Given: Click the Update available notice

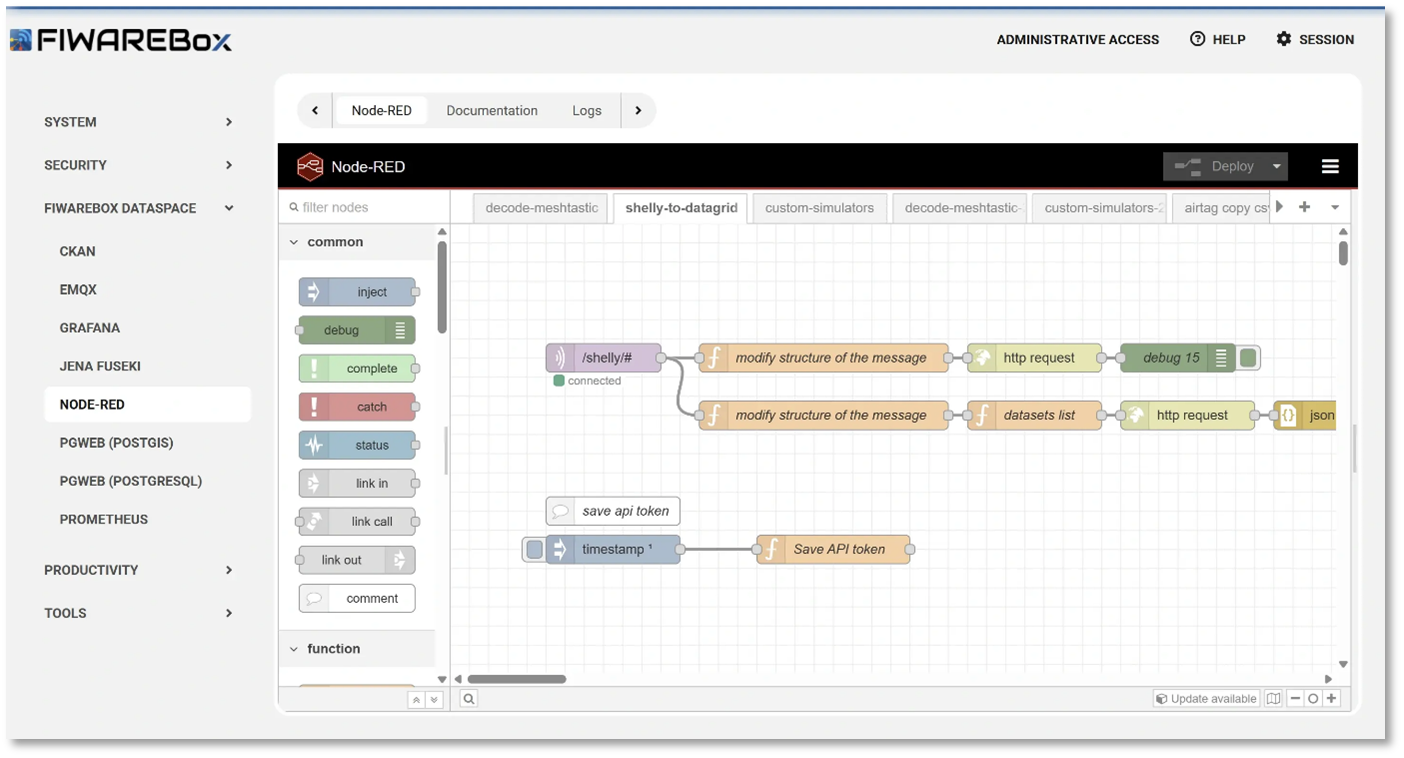Looking at the screenshot, I should click(x=1206, y=698).
